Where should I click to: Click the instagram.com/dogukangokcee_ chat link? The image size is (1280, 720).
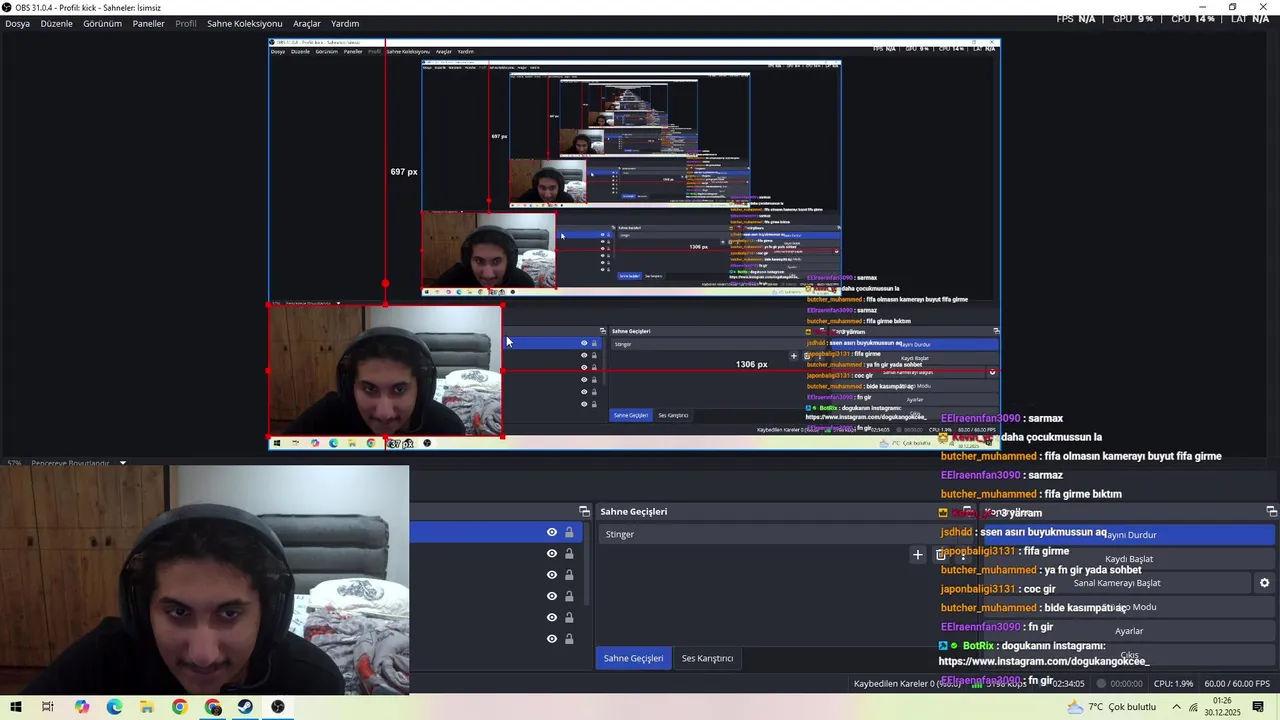pyautogui.click(x=1044, y=661)
